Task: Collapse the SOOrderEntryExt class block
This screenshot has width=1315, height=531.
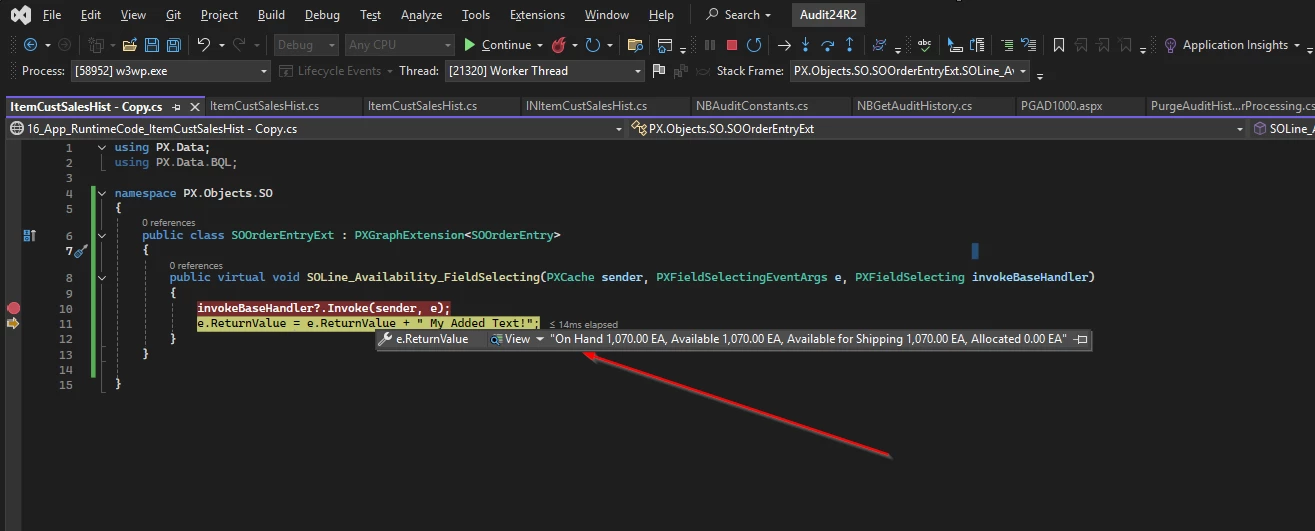Action: [102, 236]
